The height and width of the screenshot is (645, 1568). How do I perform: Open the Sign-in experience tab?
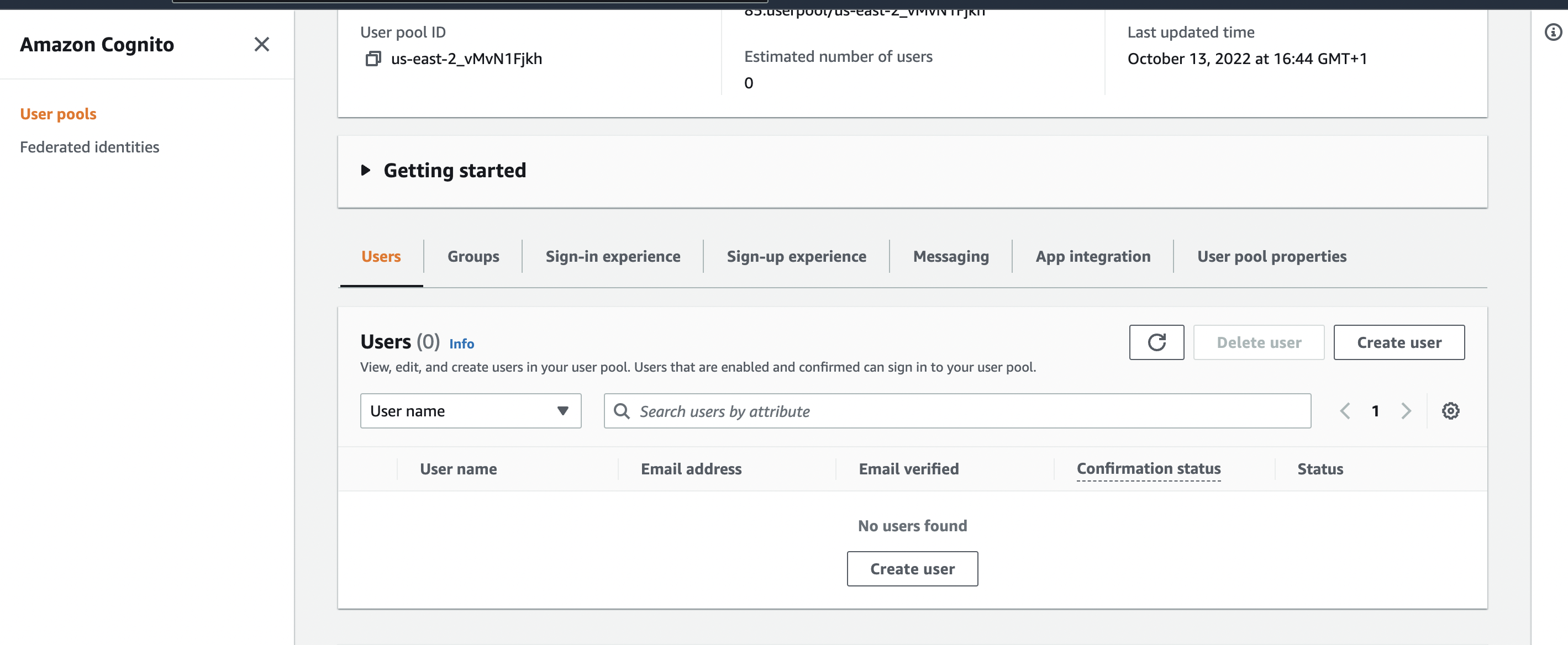613,257
